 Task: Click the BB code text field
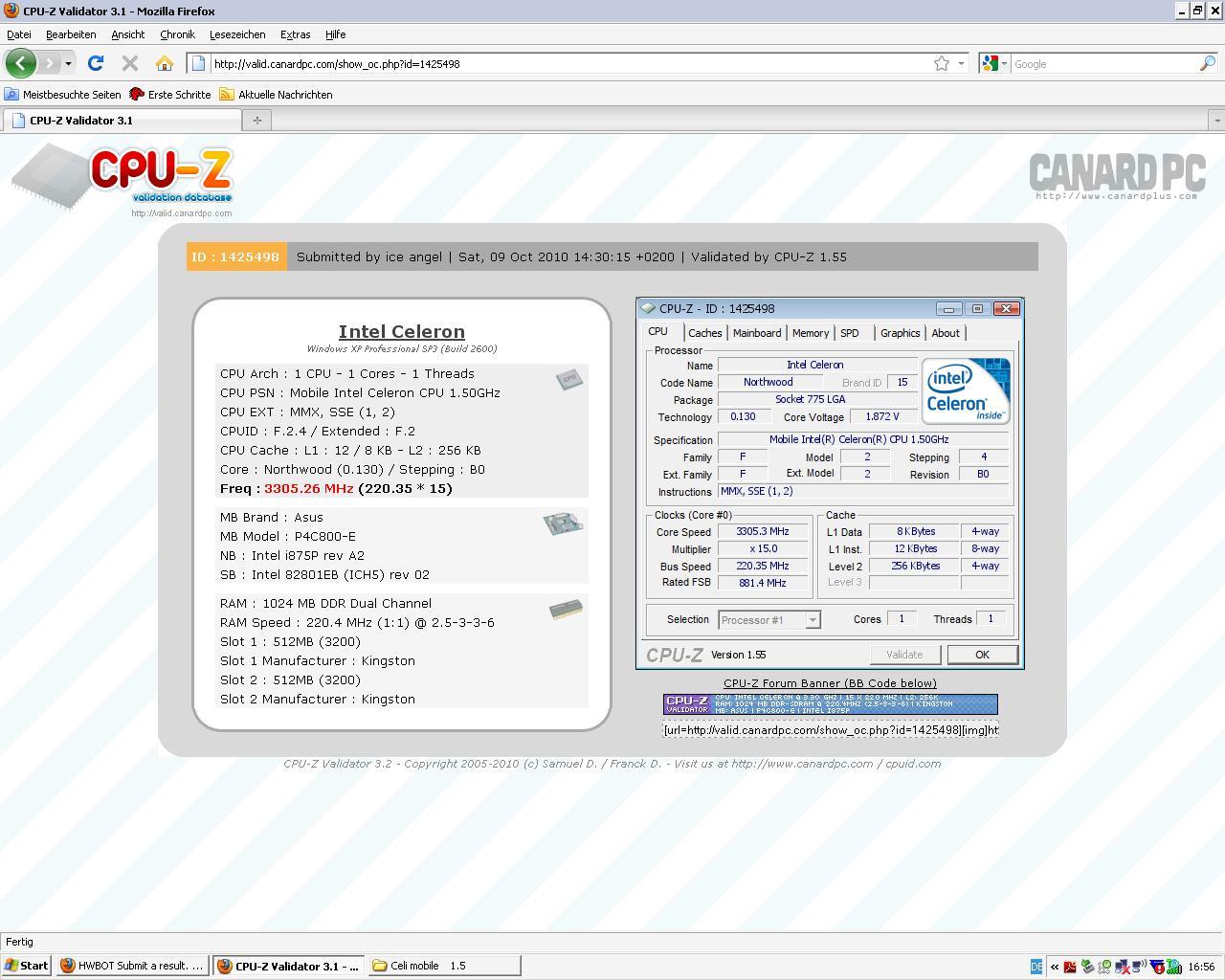[830, 729]
